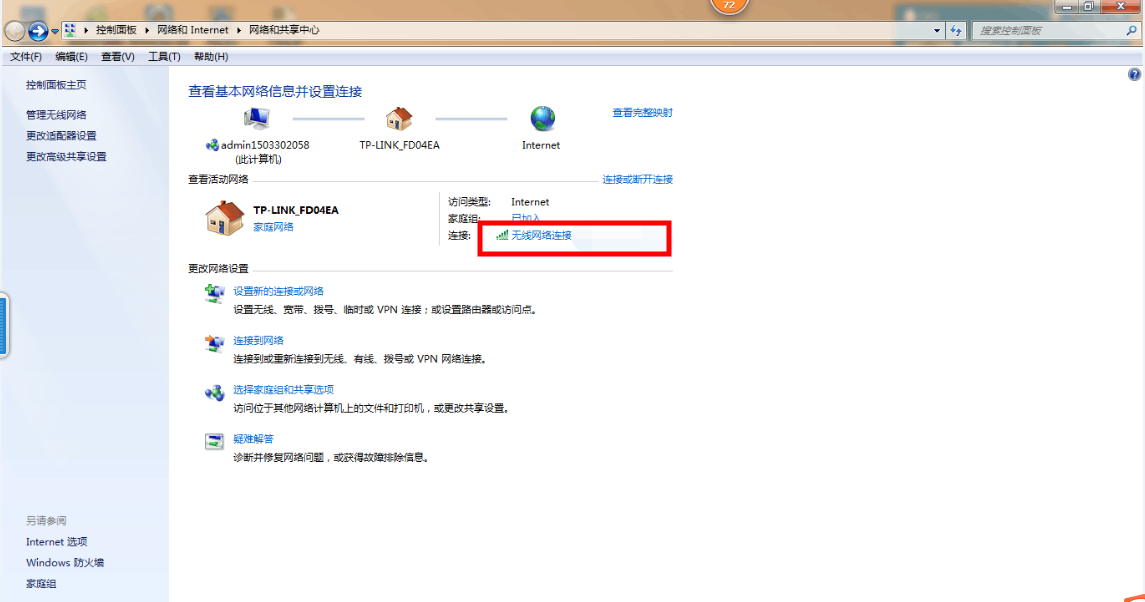Open 选择家庭组和共享选项 link

point(283,389)
